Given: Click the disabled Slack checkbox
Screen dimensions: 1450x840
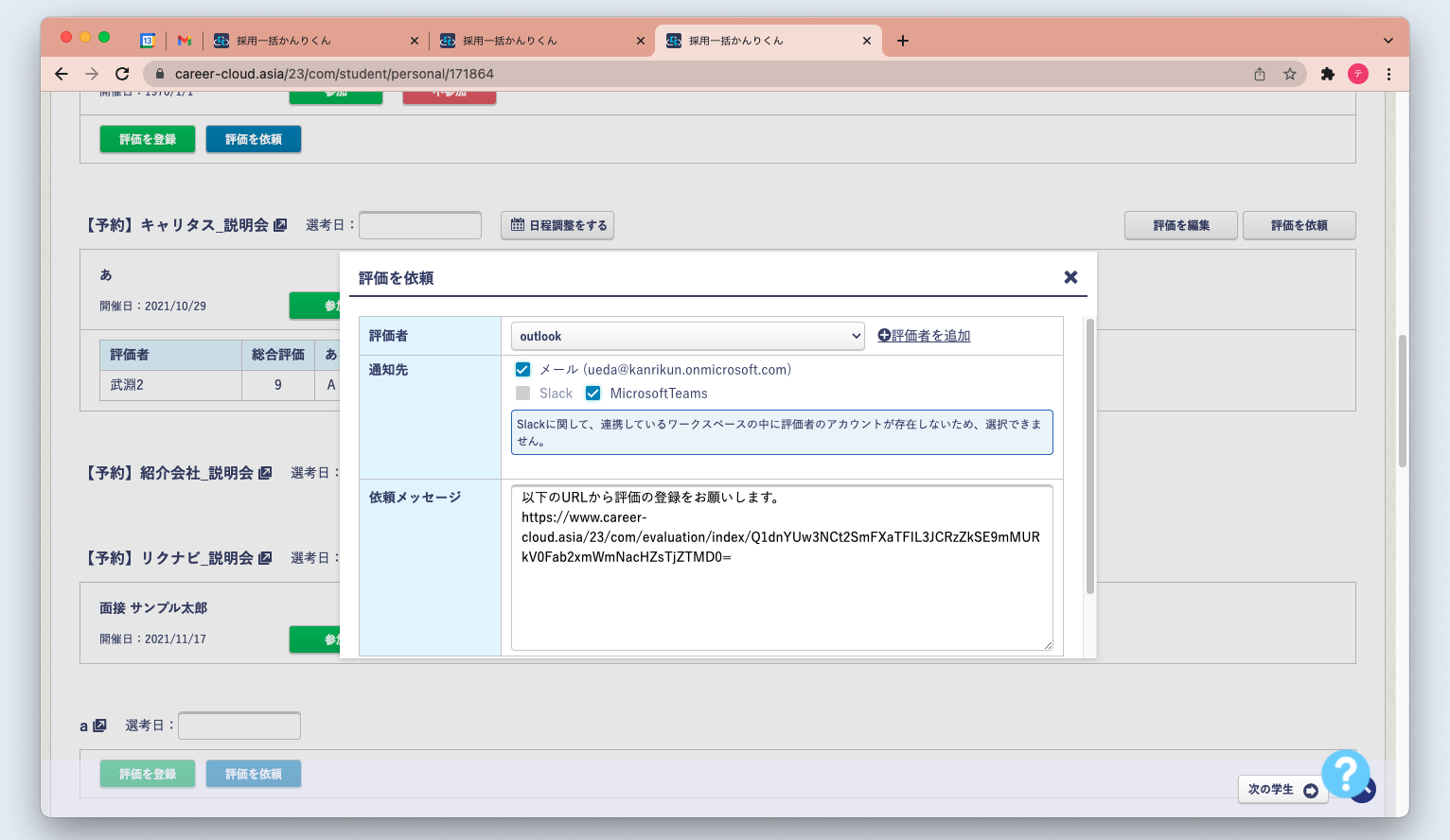Looking at the screenshot, I should [522, 394].
